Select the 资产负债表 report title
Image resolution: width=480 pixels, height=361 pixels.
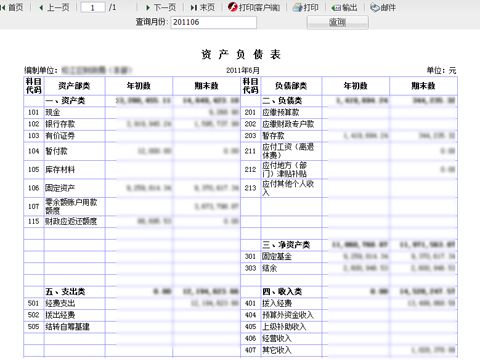(241, 54)
